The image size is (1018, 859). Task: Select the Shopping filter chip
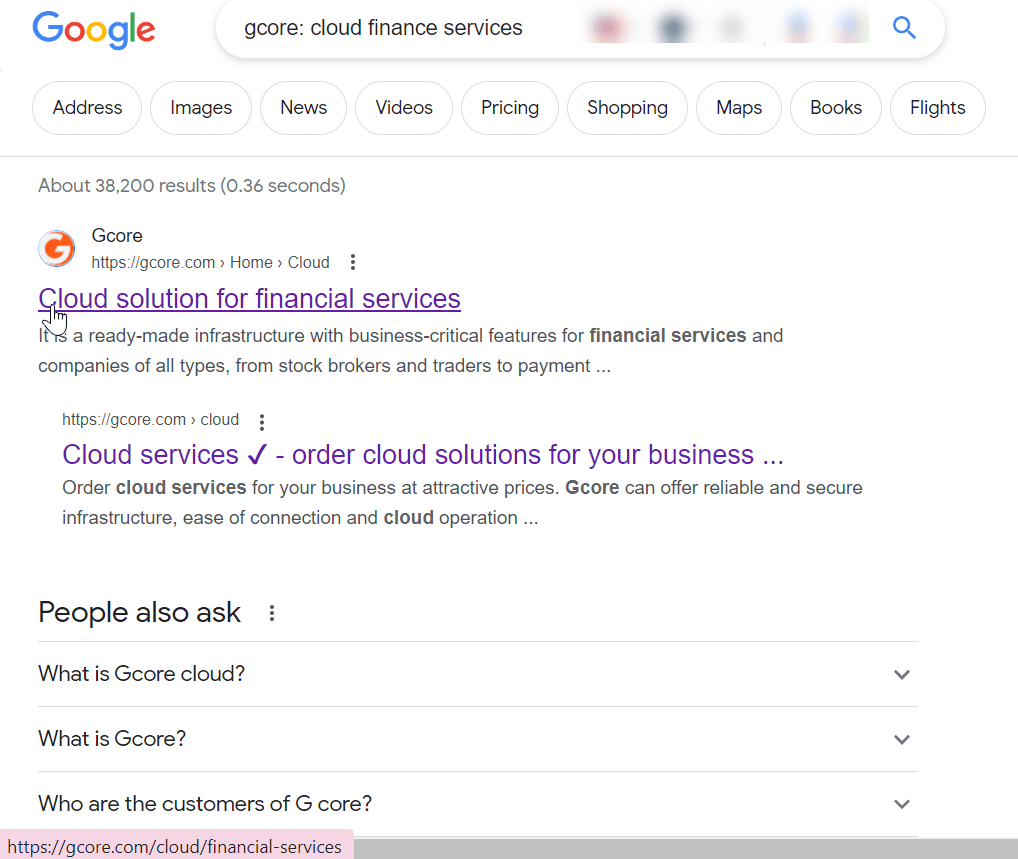coord(627,108)
